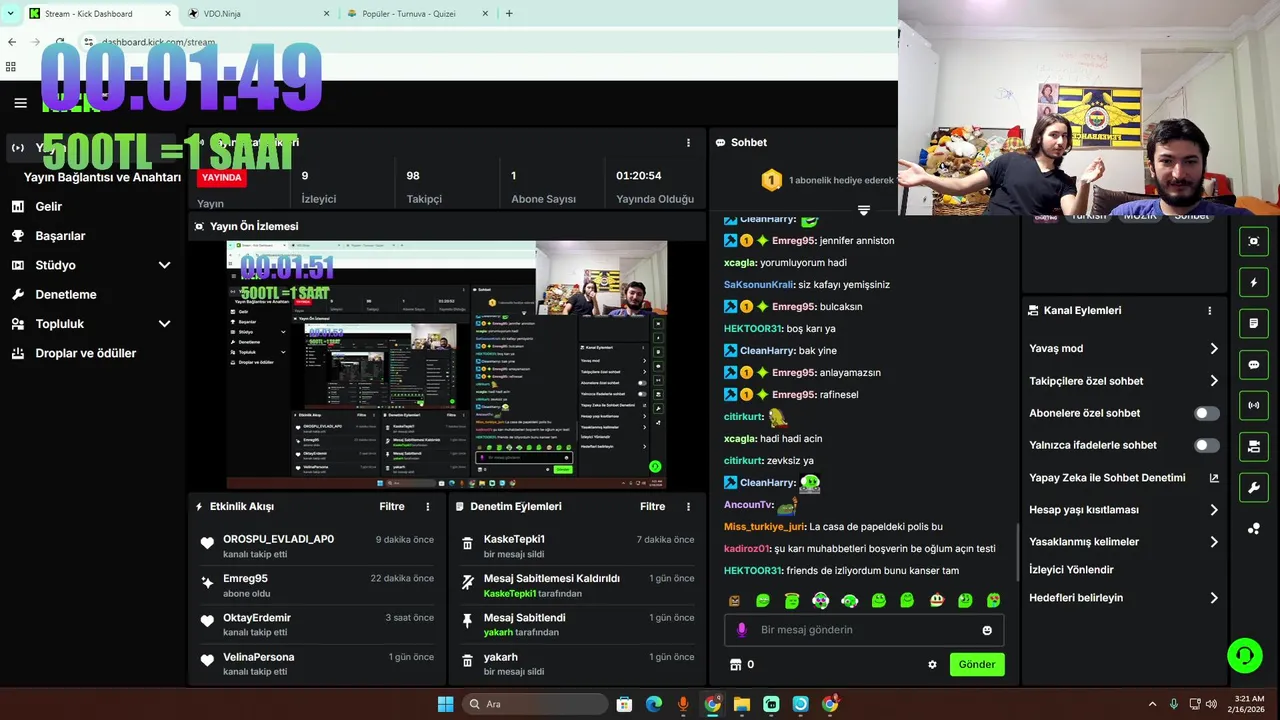Click the stream preview panel icon
This screenshot has height=720, width=1280.
(x=1254, y=242)
